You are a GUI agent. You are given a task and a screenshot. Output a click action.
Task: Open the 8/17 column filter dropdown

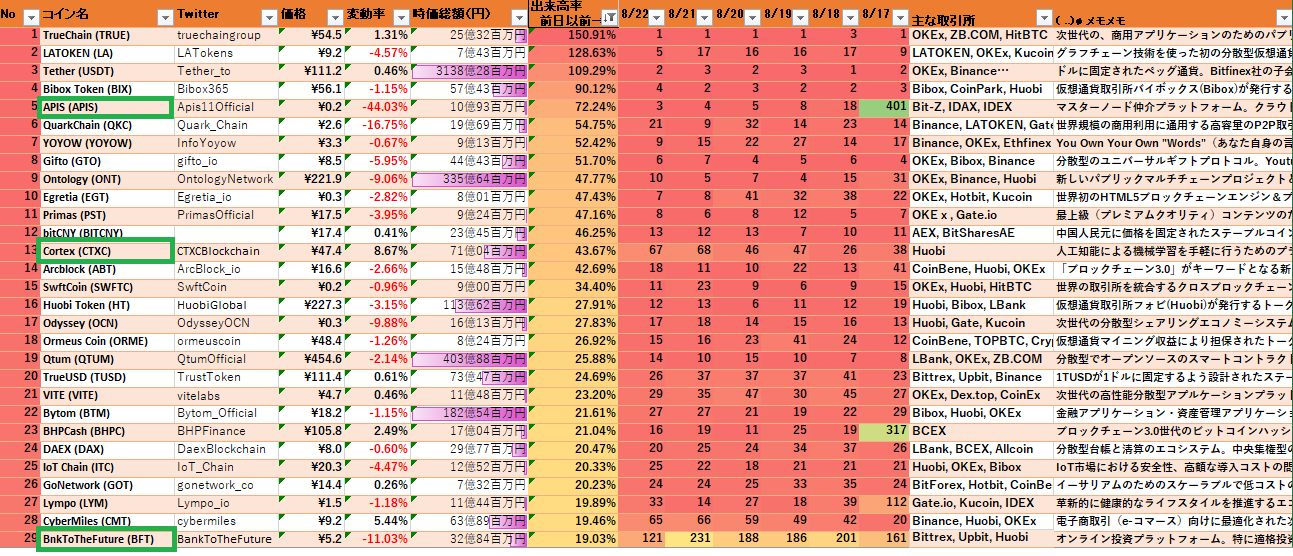(x=900, y=17)
